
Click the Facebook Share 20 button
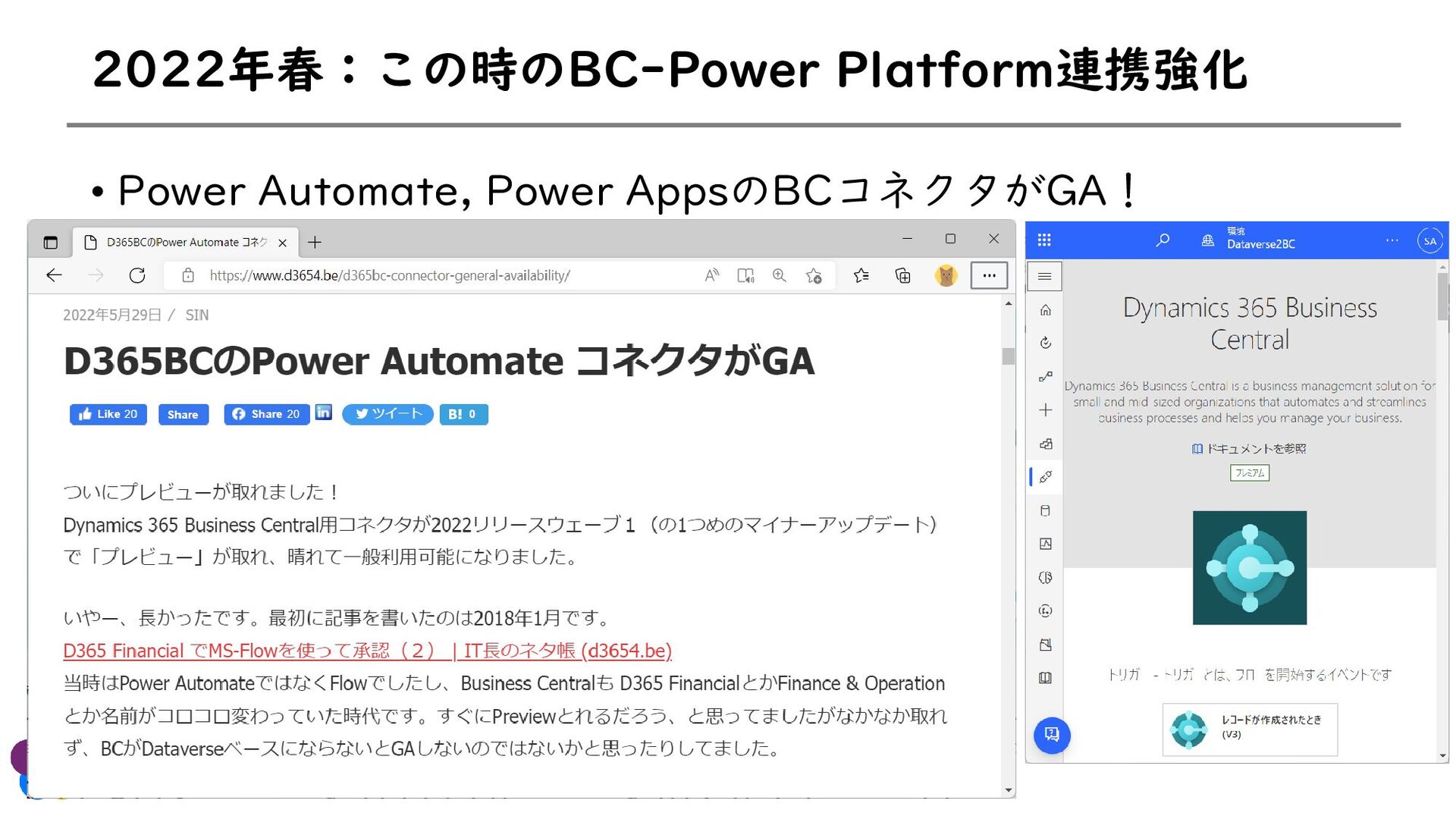(x=266, y=414)
